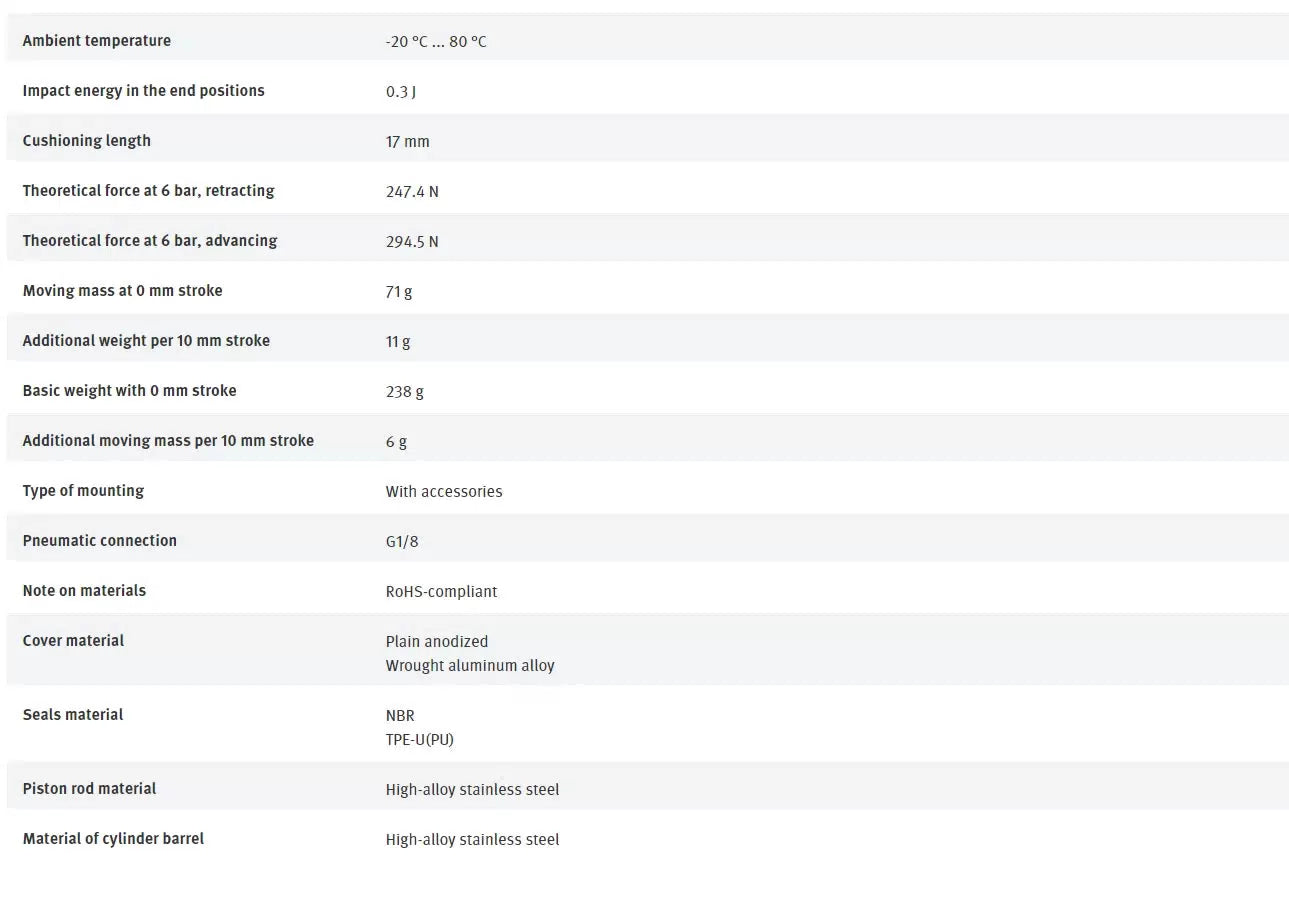Click the TPE-U(PU) seals material text
1289x897 pixels.
[x=420, y=740]
